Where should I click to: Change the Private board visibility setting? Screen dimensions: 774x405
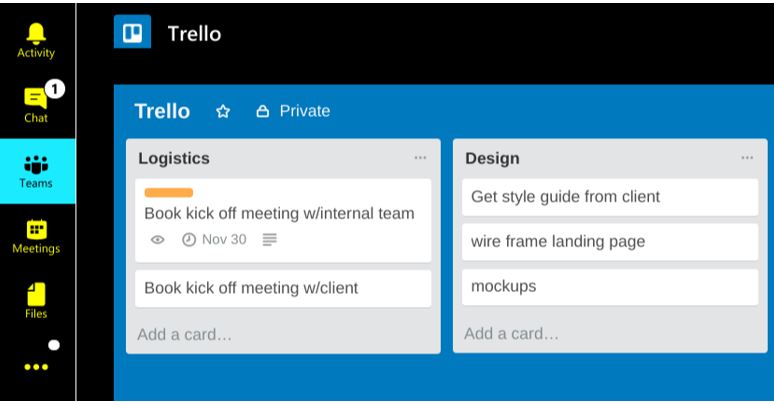[x=293, y=111]
